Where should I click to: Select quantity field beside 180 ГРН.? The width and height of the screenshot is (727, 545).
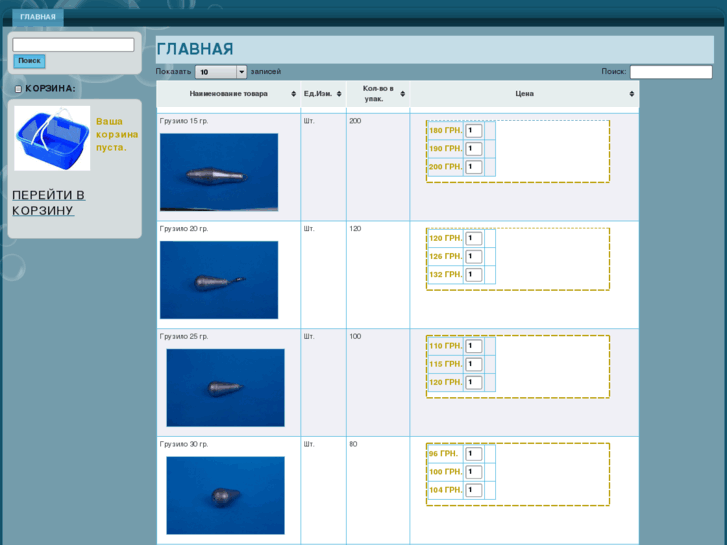pos(473,130)
